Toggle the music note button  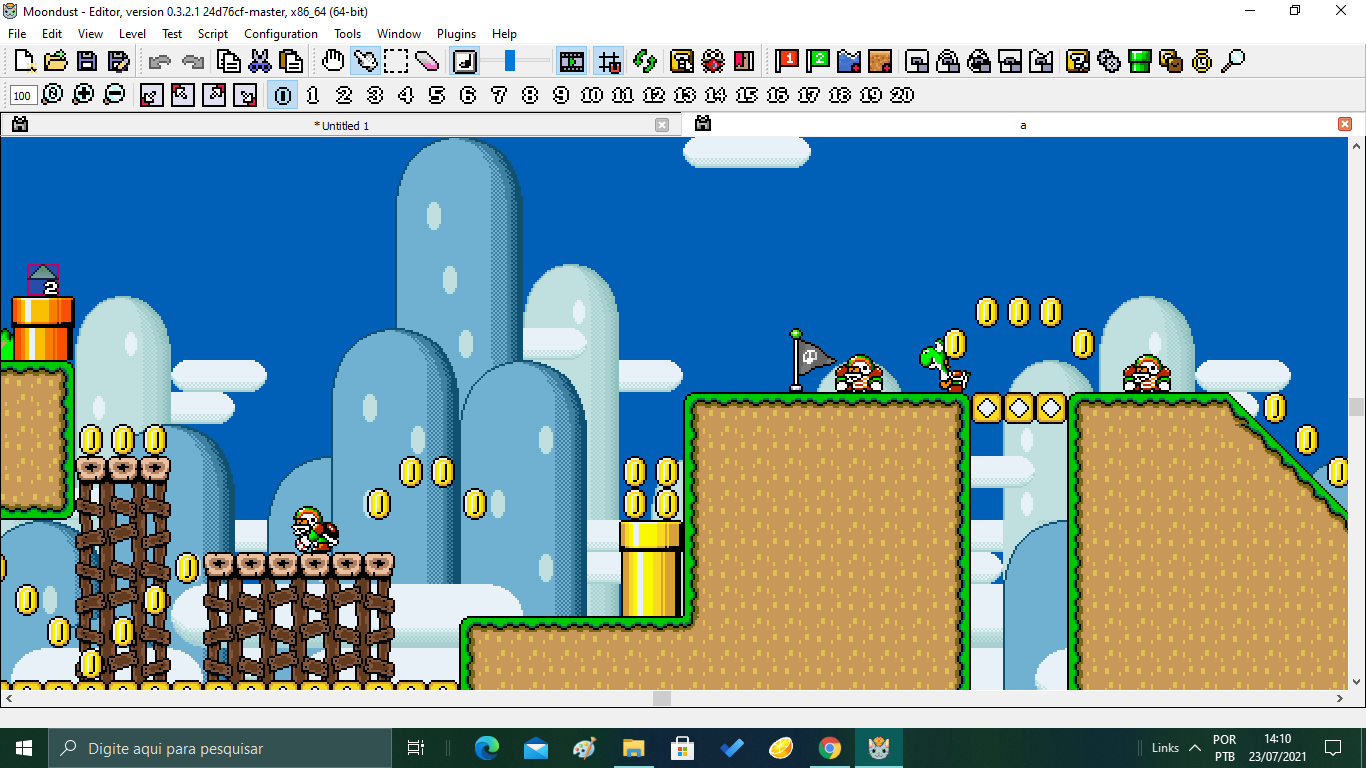point(465,62)
